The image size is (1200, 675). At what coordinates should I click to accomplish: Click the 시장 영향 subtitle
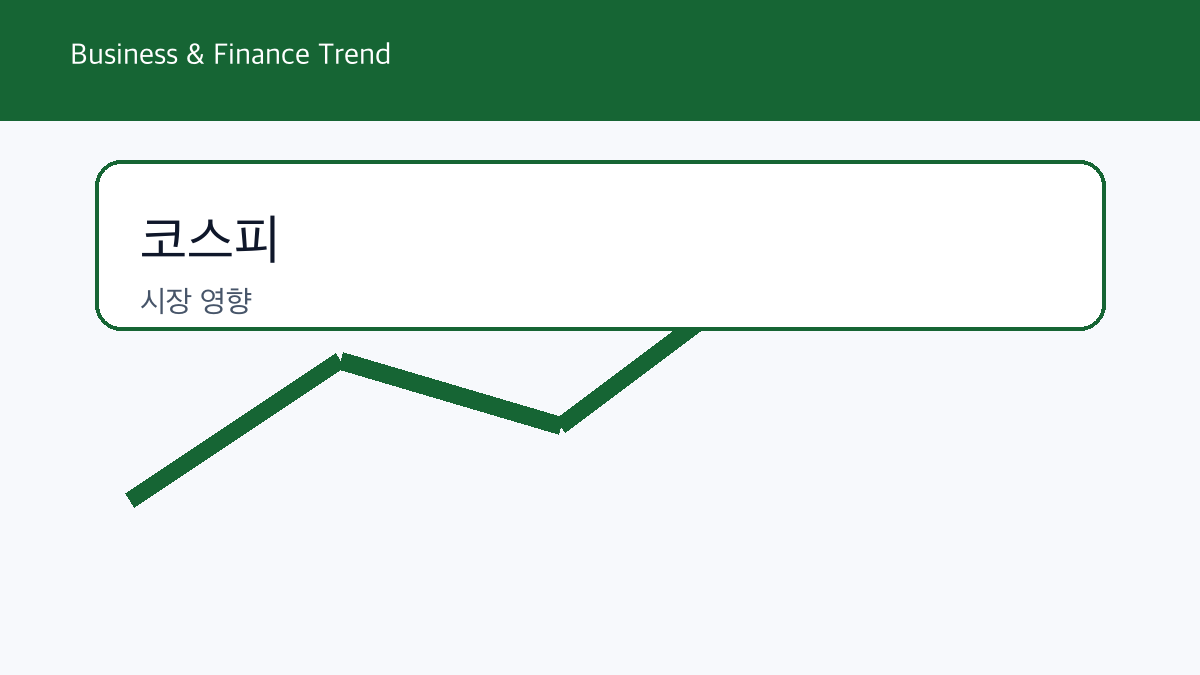tap(196, 301)
